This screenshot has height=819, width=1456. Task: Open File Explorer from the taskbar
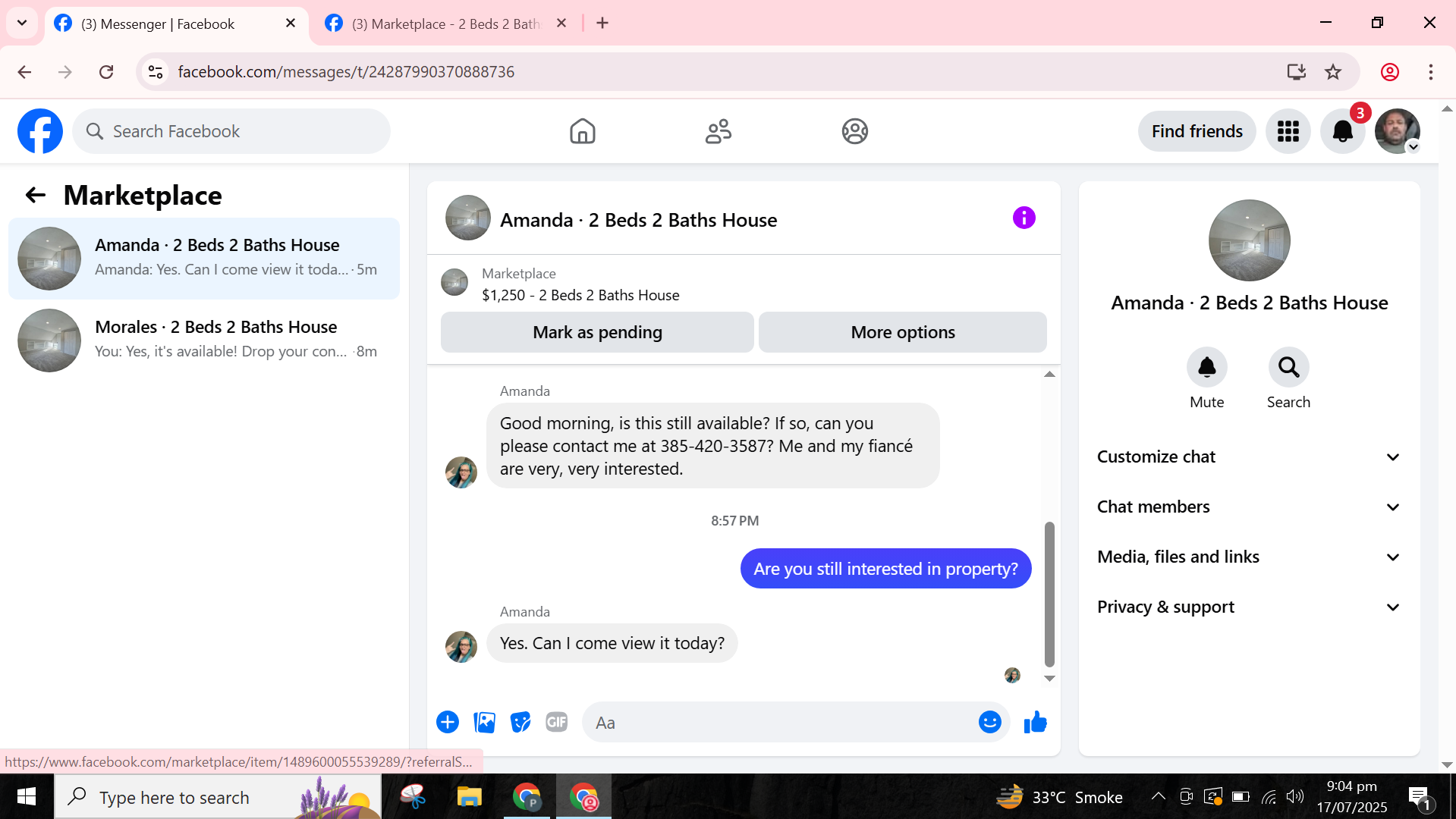pyautogui.click(x=469, y=797)
